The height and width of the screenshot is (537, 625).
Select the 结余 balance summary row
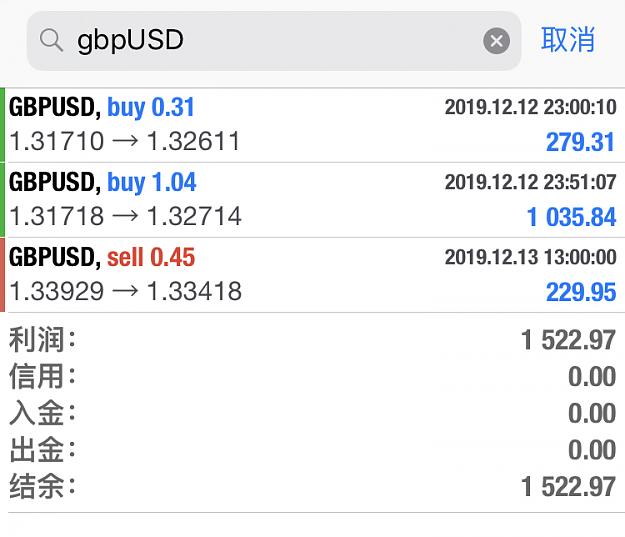[x=312, y=487]
